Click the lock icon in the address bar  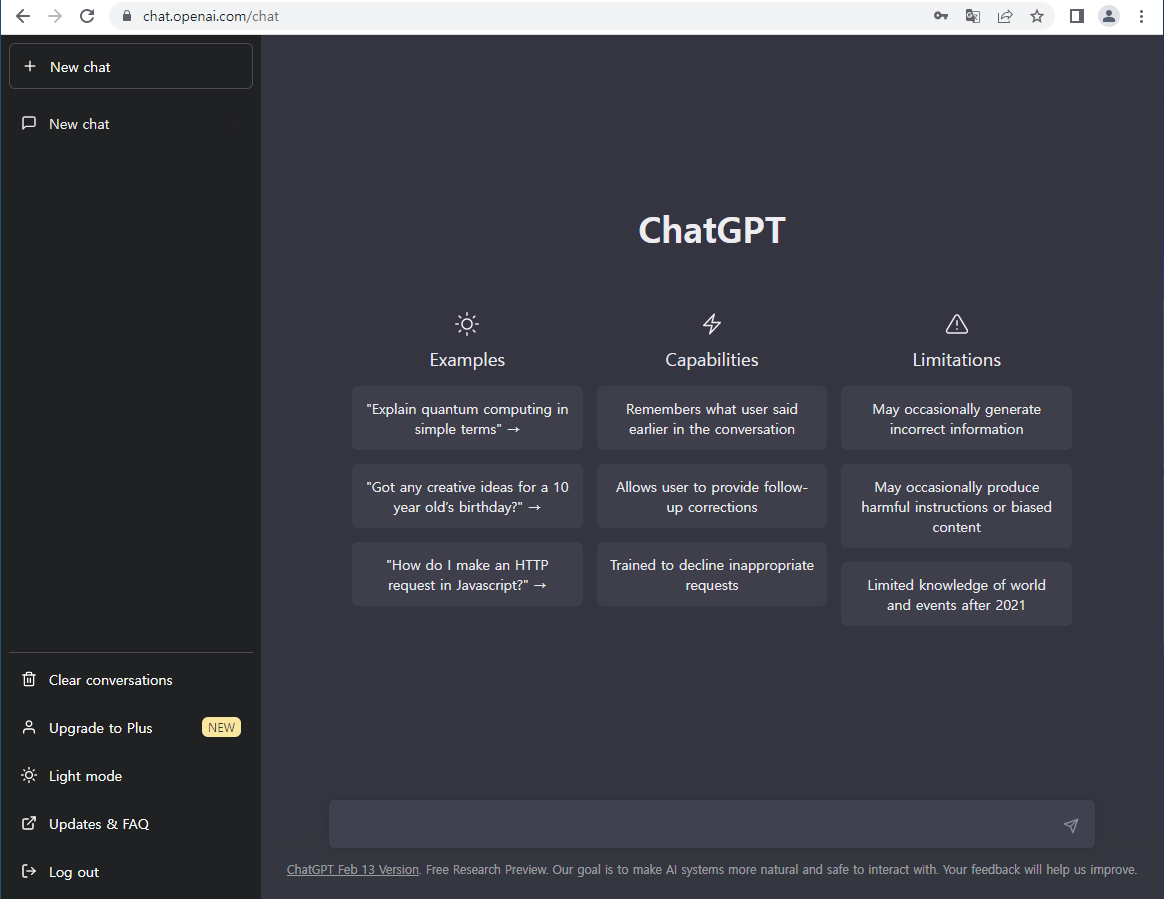pos(127,16)
